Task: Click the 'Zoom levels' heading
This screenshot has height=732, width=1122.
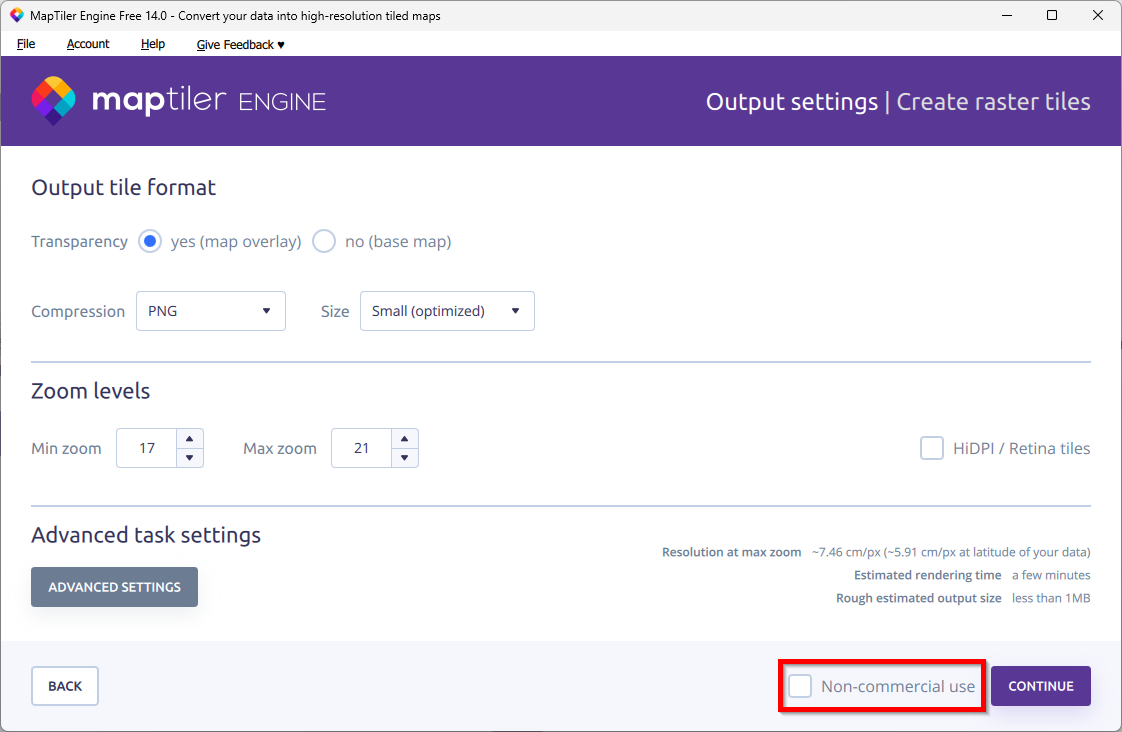Action: [x=91, y=391]
